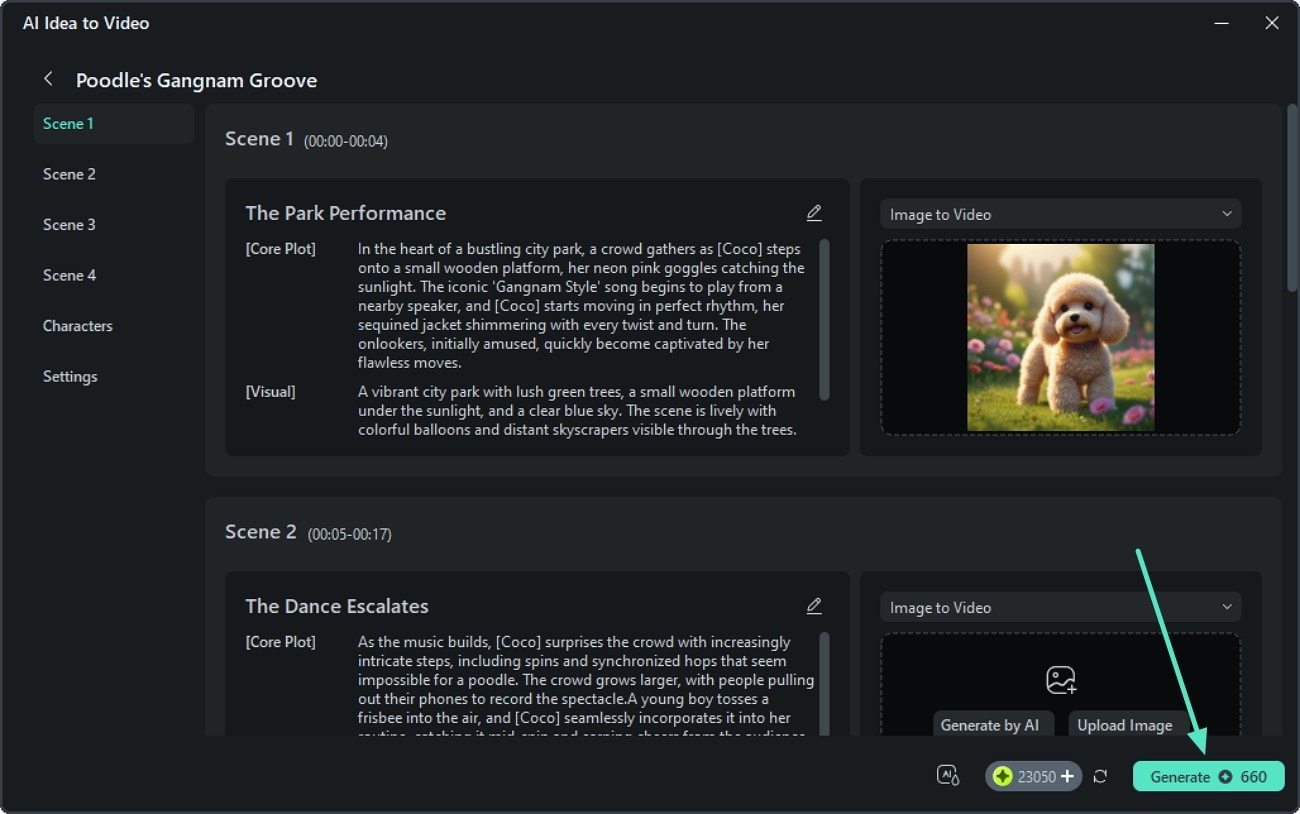Click the Scene 1 Core Plot paragraph text
This screenshot has height=814, width=1300.
(581, 306)
